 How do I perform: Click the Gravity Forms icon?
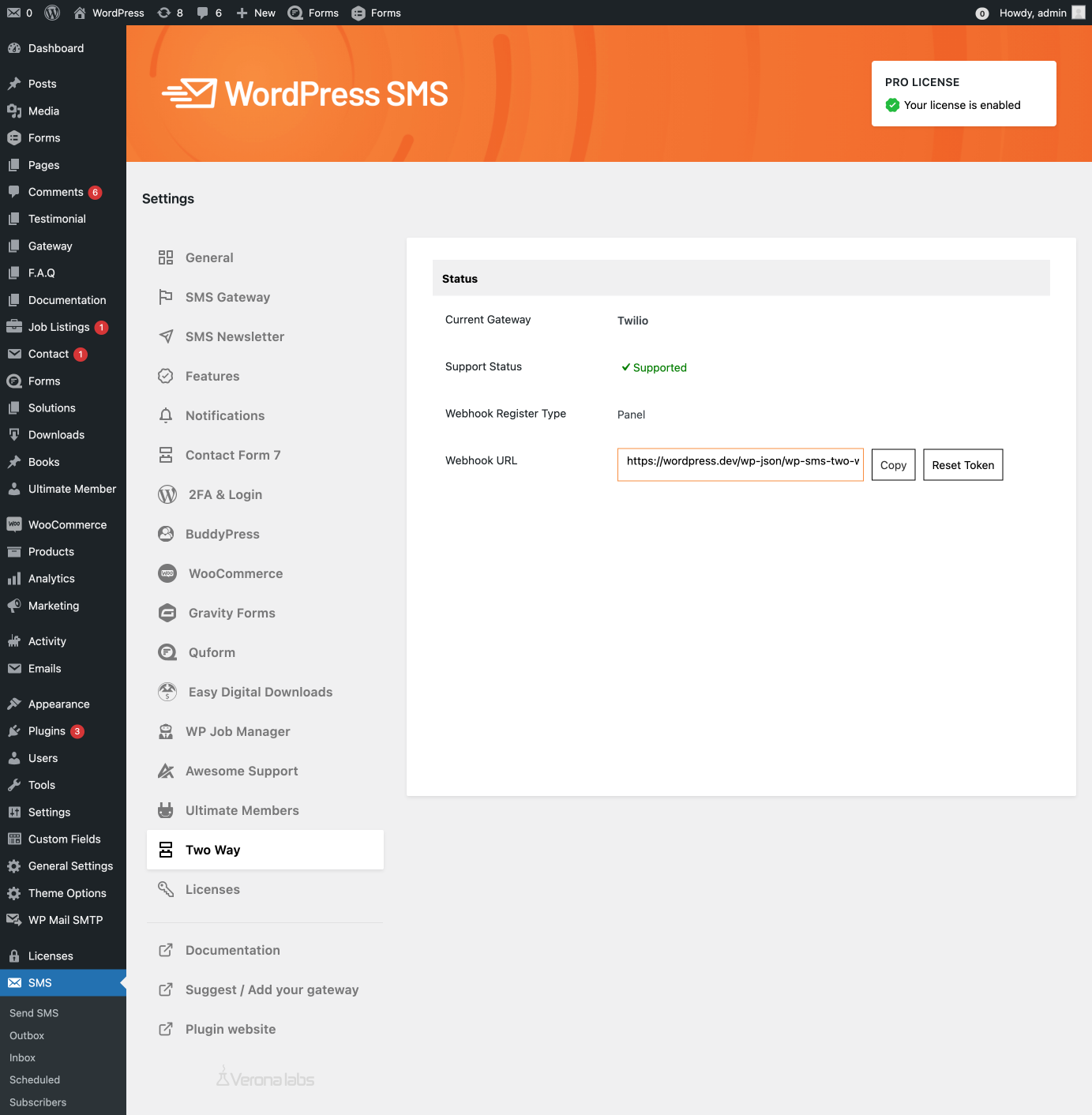click(167, 613)
